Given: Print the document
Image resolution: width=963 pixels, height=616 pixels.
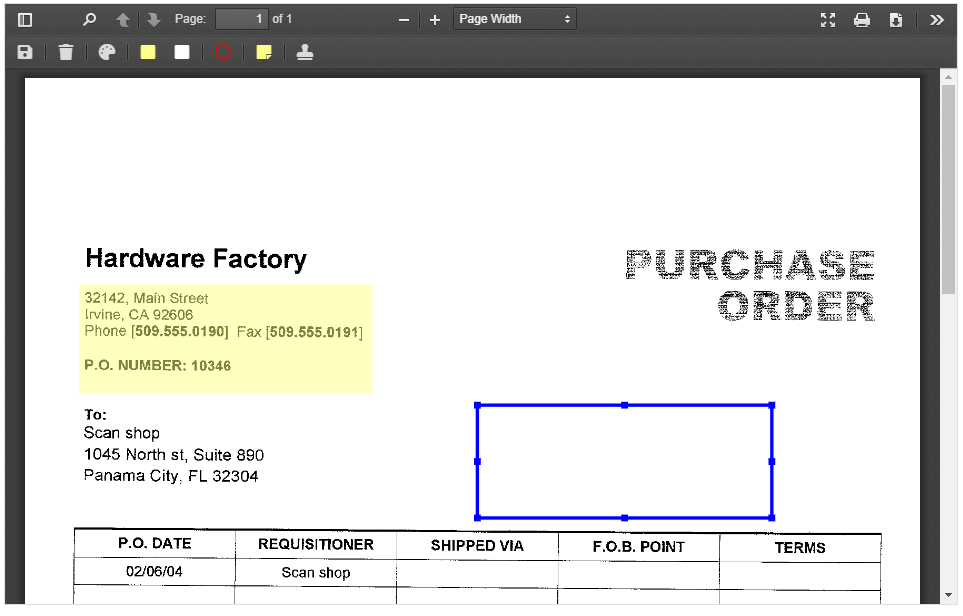Looking at the screenshot, I should pyautogui.click(x=861, y=20).
